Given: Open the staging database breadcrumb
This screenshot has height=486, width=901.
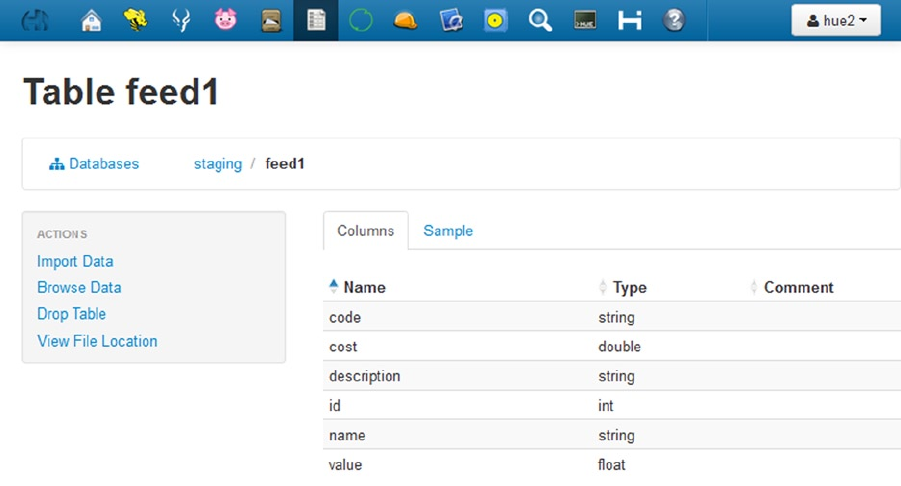Looking at the screenshot, I should pos(218,164).
